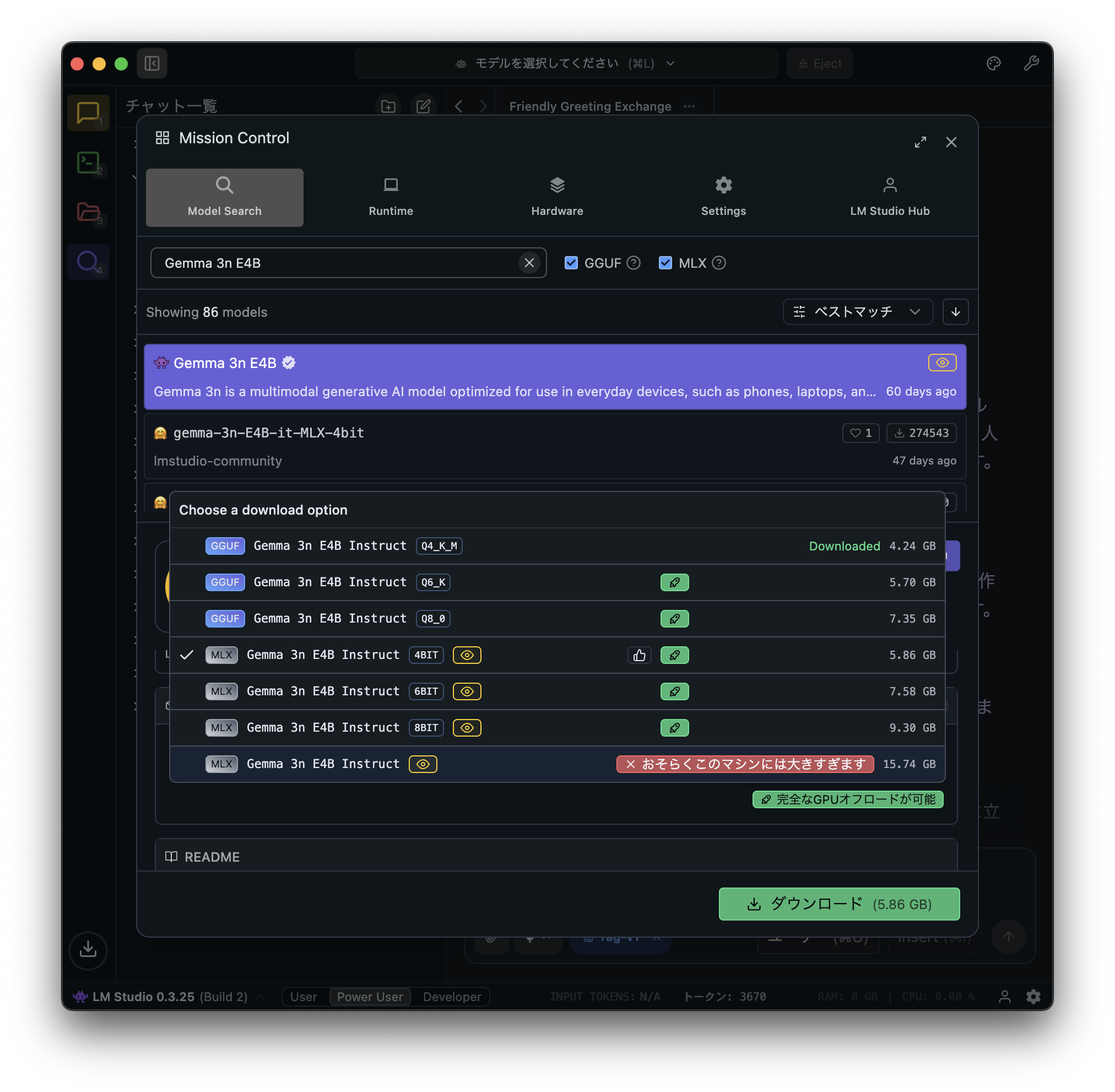Open the Model Search tab
1115x1092 pixels.
pos(224,197)
